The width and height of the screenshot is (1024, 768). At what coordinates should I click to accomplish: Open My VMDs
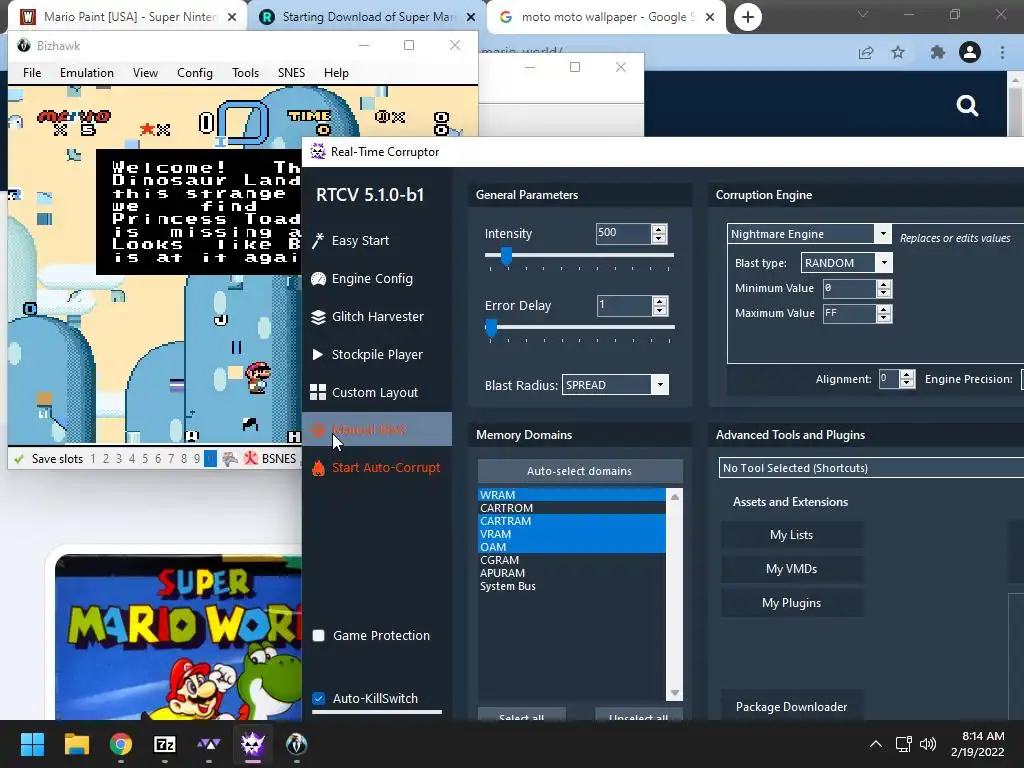coord(792,569)
